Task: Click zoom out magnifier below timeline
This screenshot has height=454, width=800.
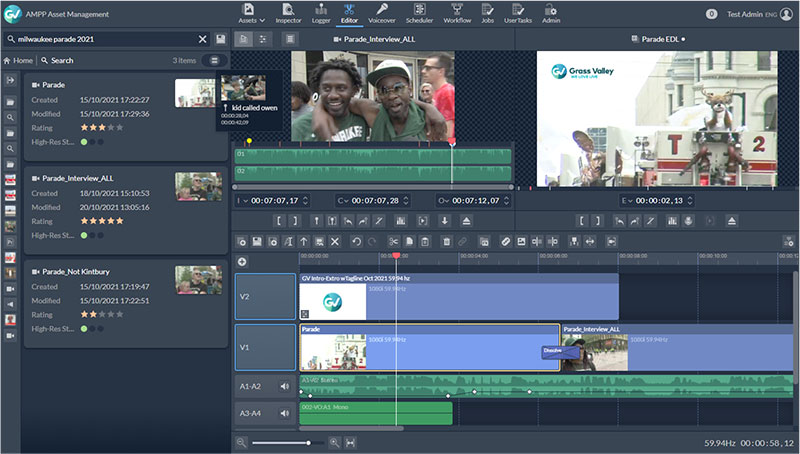Action: (241, 443)
